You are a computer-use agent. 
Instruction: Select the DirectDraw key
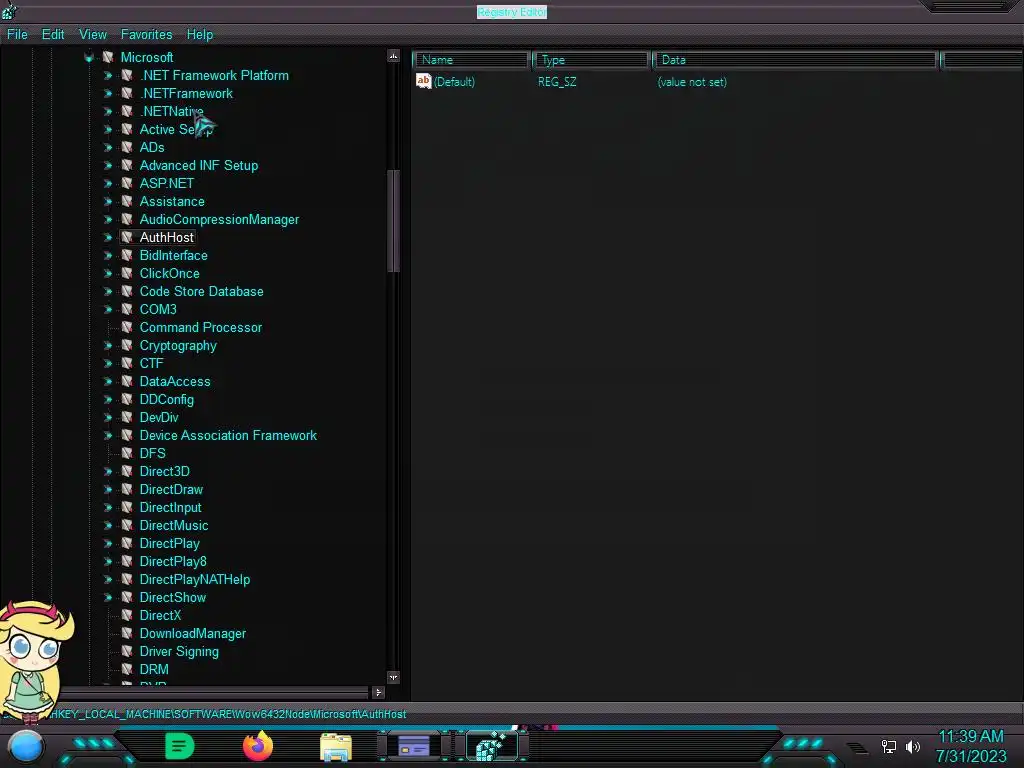(x=171, y=490)
